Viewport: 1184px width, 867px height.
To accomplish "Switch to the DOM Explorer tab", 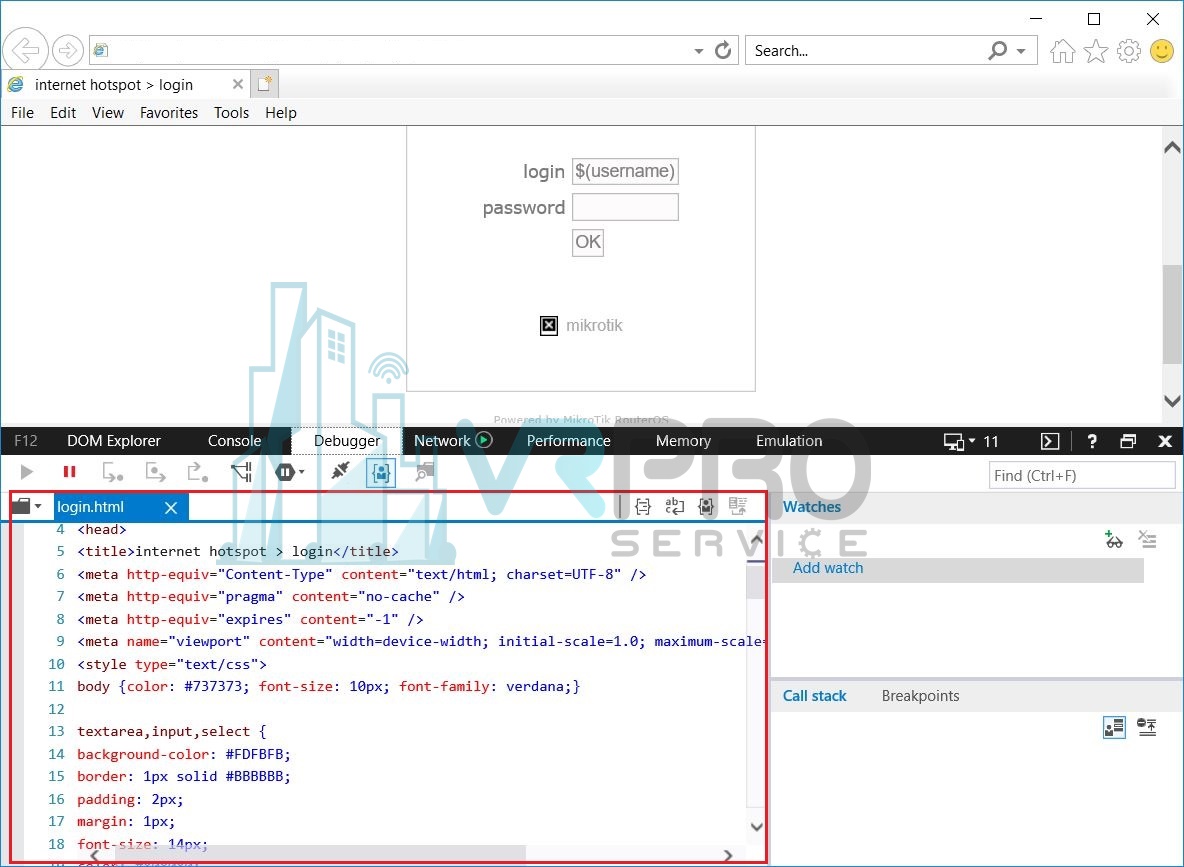I will (x=114, y=441).
